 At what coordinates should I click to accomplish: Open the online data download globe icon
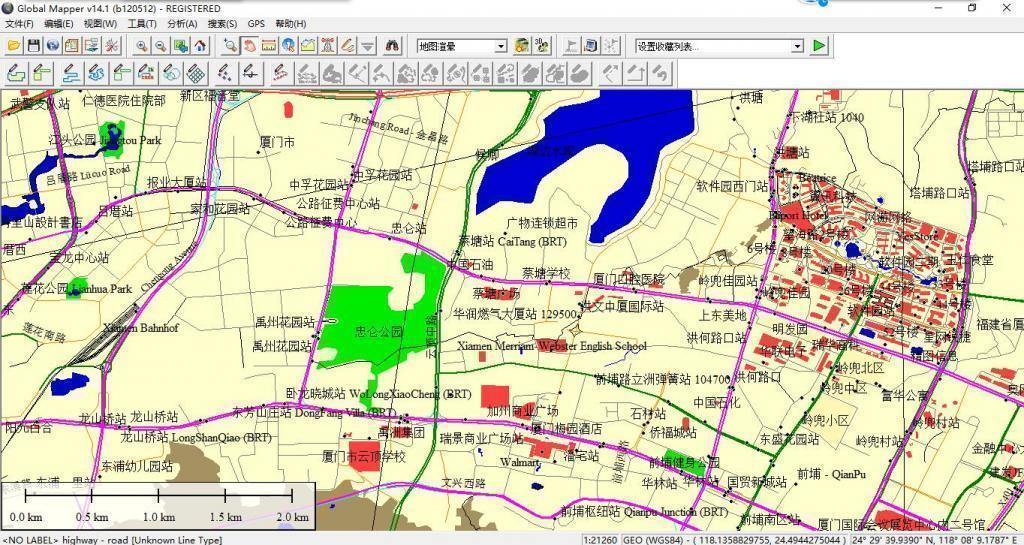click(53, 46)
